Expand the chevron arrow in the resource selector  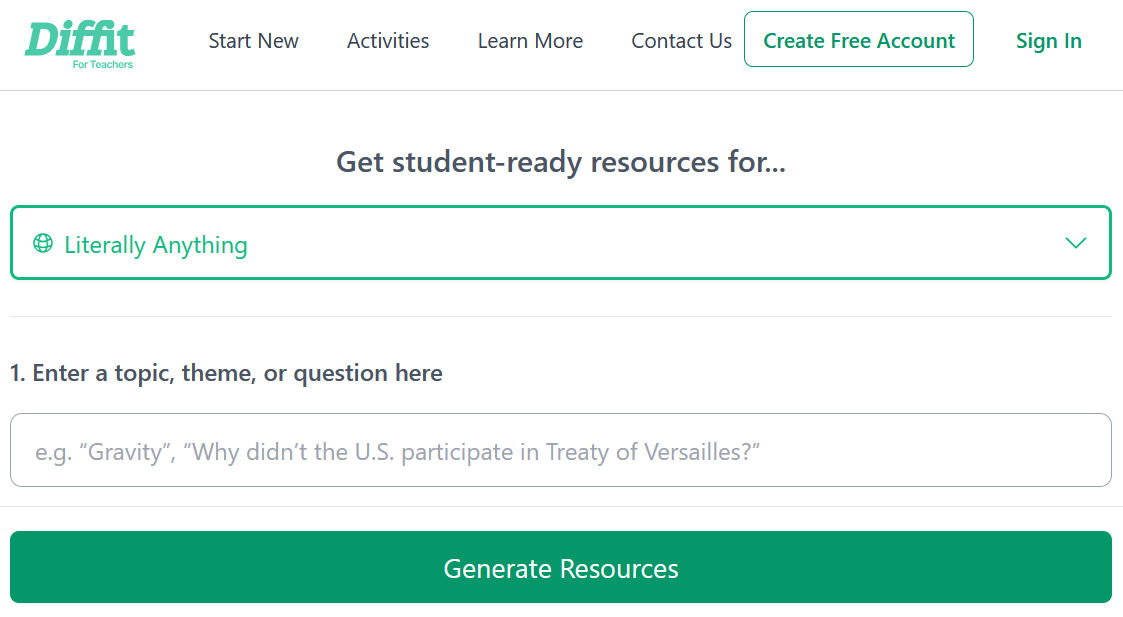click(x=1075, y=243)
